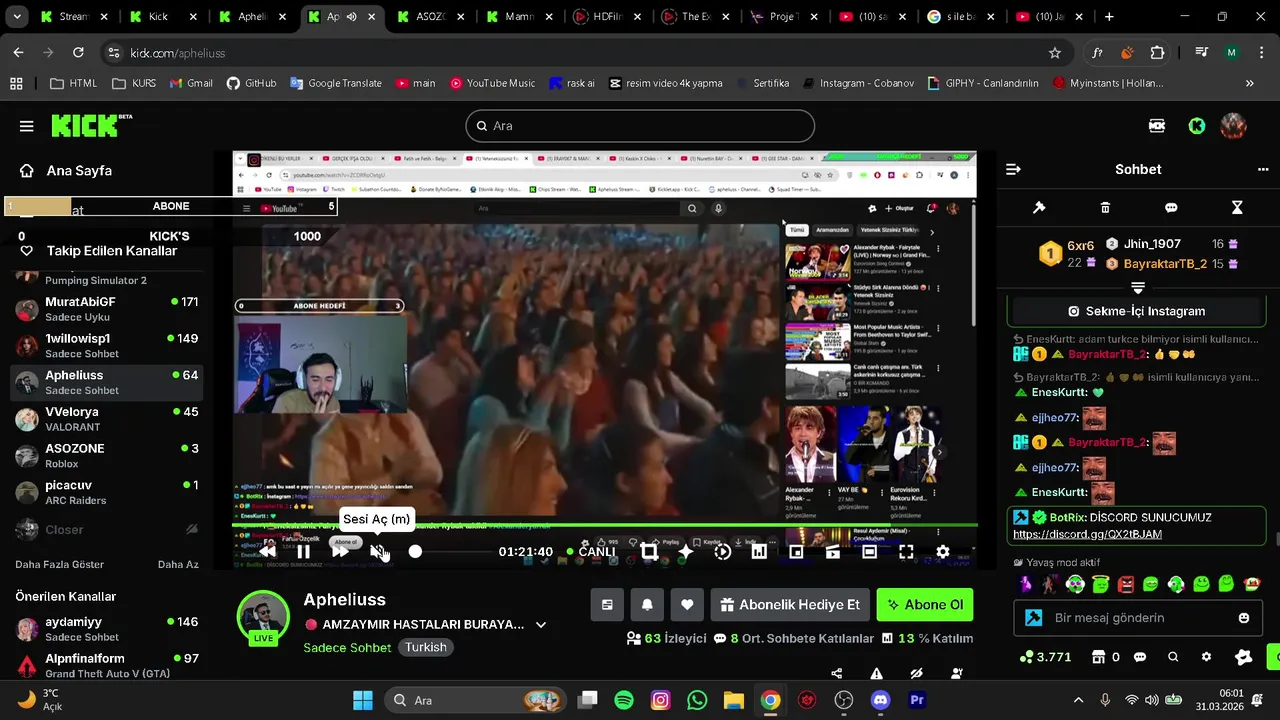Click the sparkle icon in the player bar

[686, 551]
